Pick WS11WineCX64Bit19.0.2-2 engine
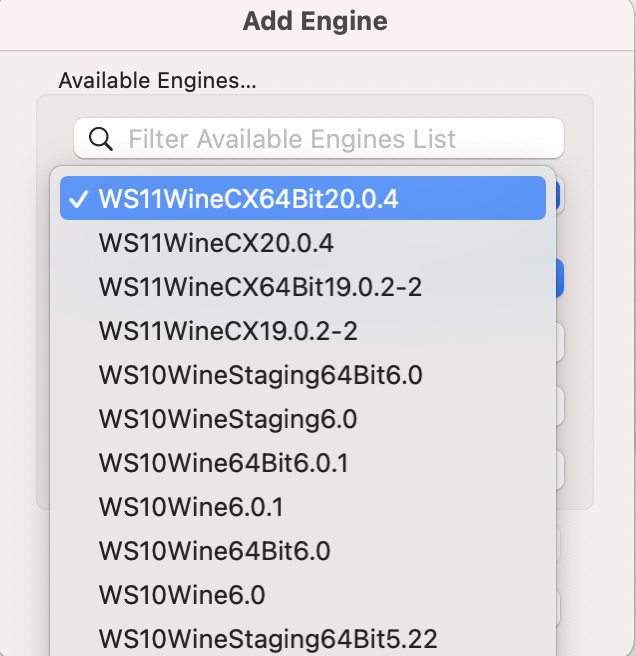Image resolution: width=636 pixels, height=656 pixels. (x=303, y=287)
